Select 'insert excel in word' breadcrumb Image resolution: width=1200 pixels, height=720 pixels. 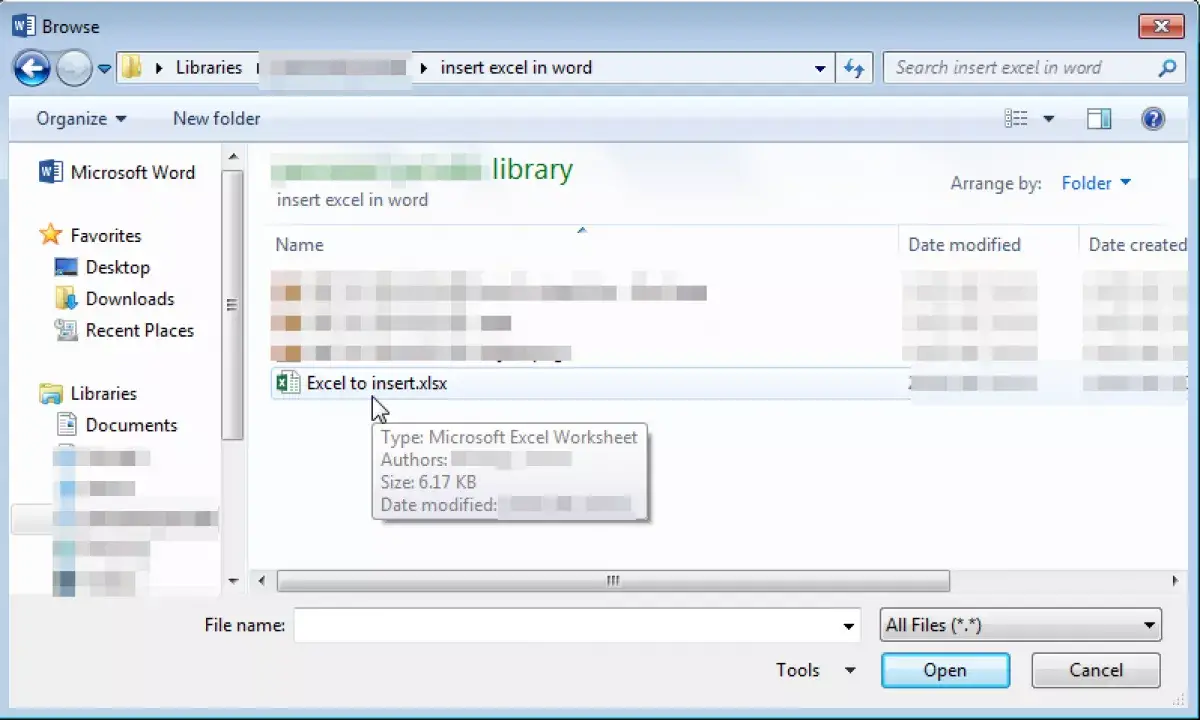(516, 67)
